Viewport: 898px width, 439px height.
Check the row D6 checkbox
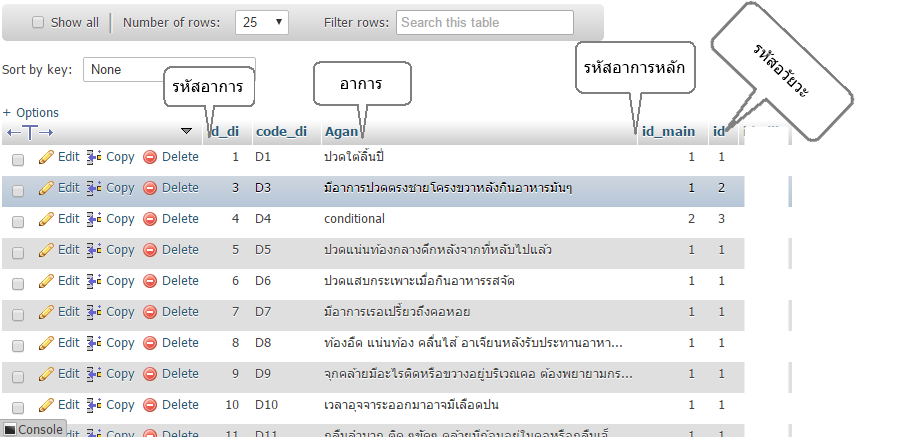tap(18, 284)
